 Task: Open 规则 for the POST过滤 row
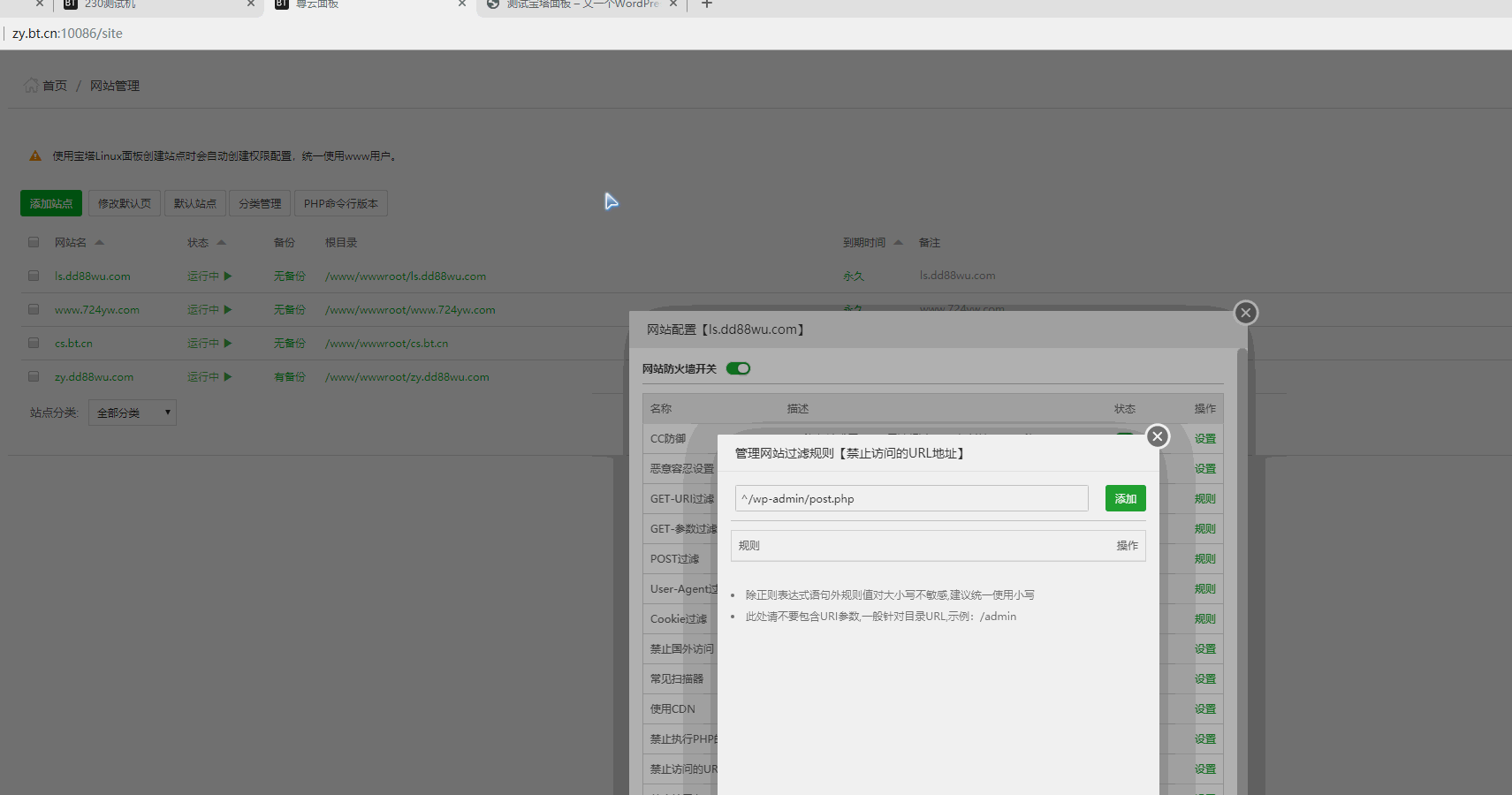pos(1205,559)
